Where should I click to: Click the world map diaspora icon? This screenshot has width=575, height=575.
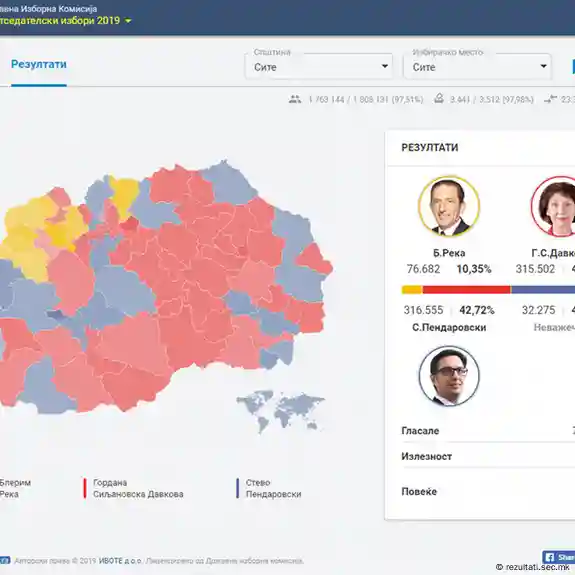[281, 411]
